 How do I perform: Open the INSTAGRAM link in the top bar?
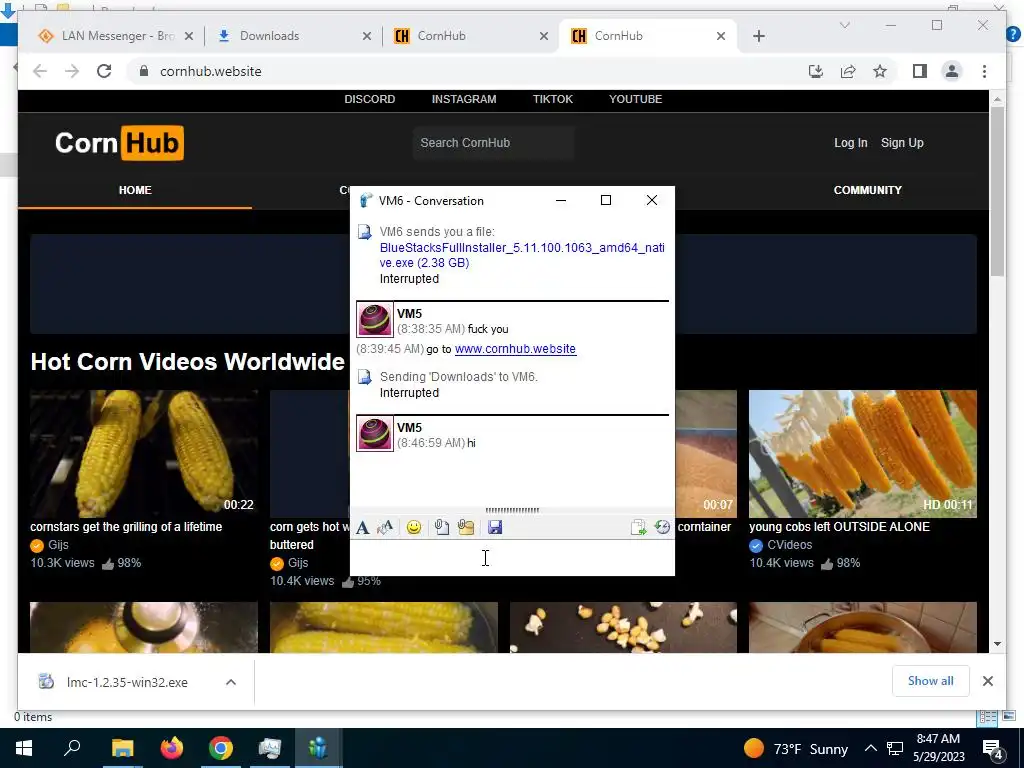[464, 99]
